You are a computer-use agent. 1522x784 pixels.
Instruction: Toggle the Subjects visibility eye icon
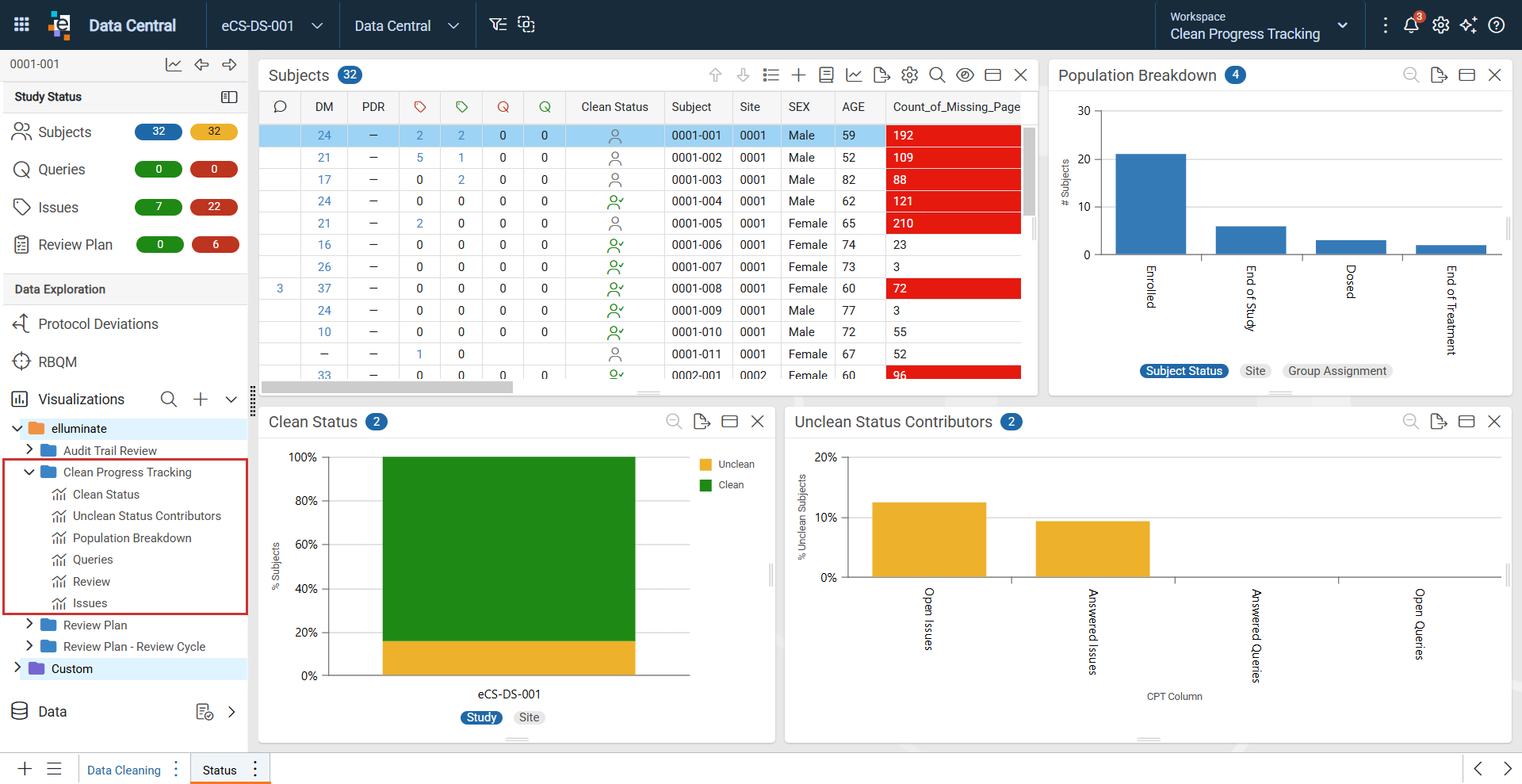pos(965,75)
